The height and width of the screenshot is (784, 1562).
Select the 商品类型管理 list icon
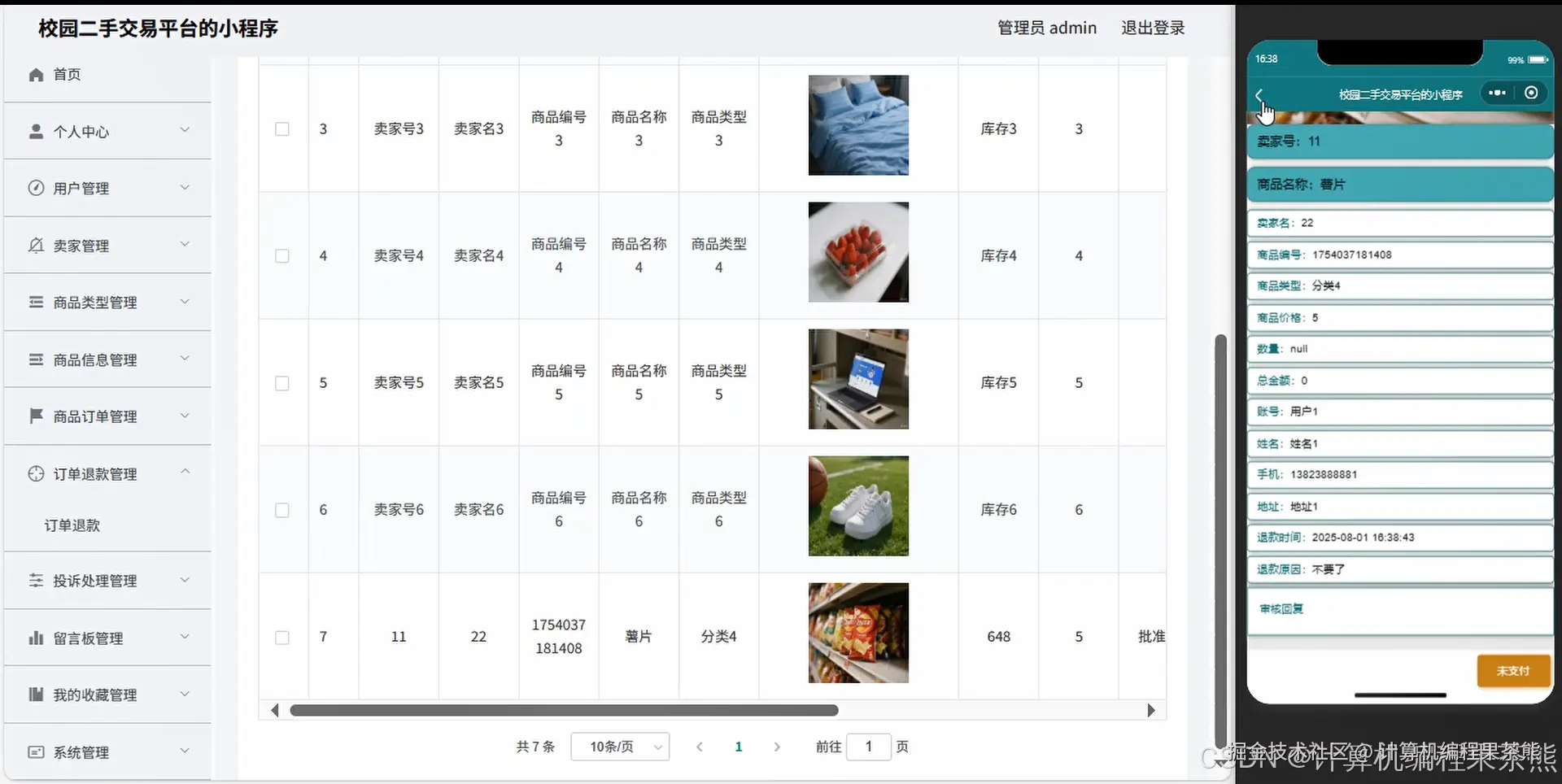pyautogui.click(x=36, y=302)
